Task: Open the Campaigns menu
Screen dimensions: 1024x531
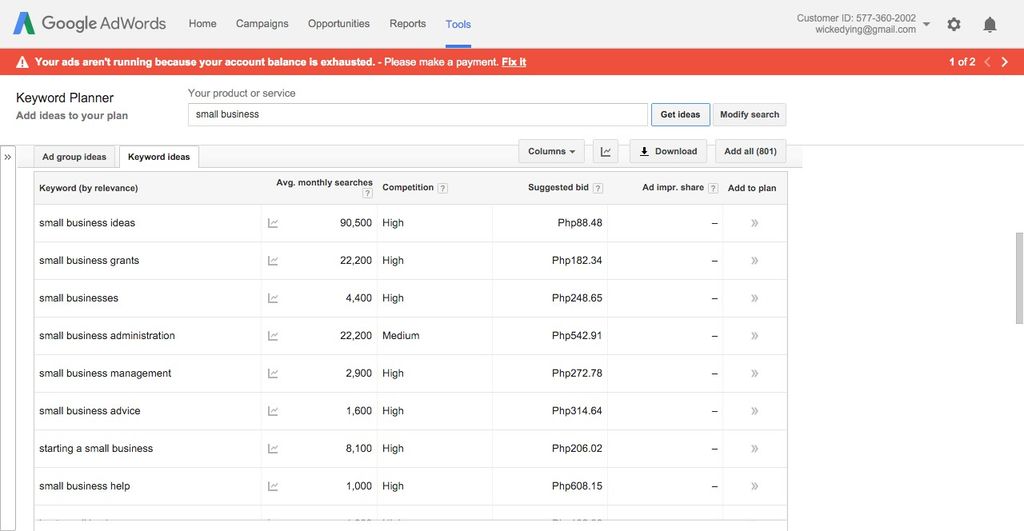Action: 262,24
